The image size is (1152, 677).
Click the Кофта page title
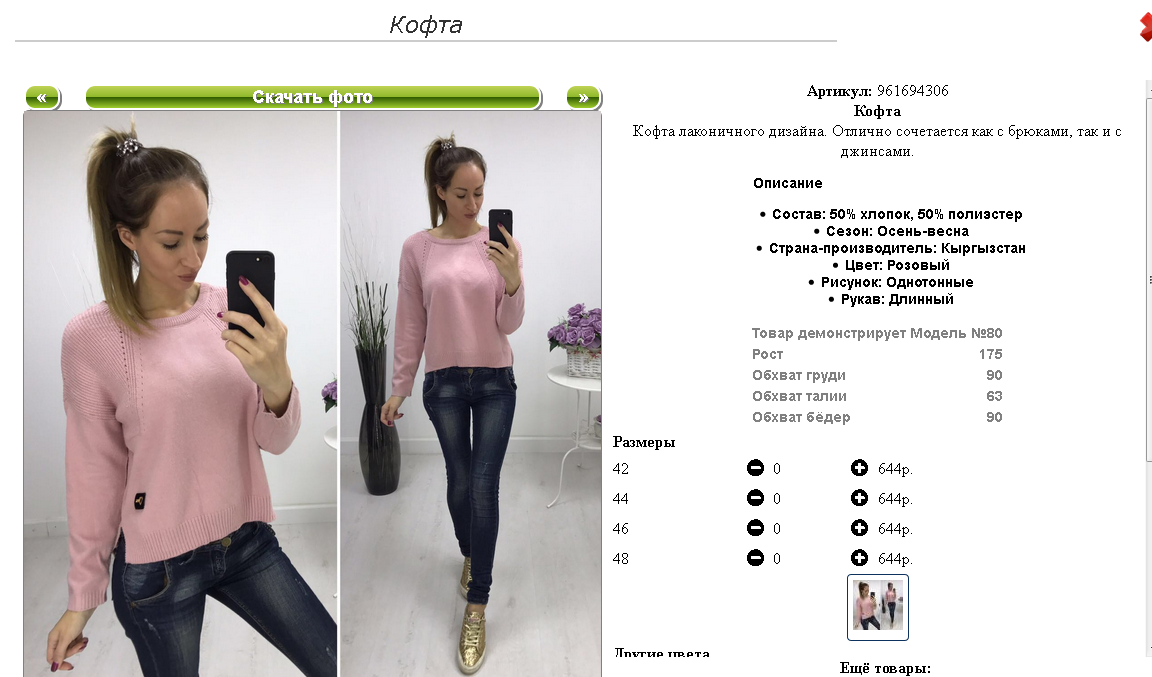(425, 25)
